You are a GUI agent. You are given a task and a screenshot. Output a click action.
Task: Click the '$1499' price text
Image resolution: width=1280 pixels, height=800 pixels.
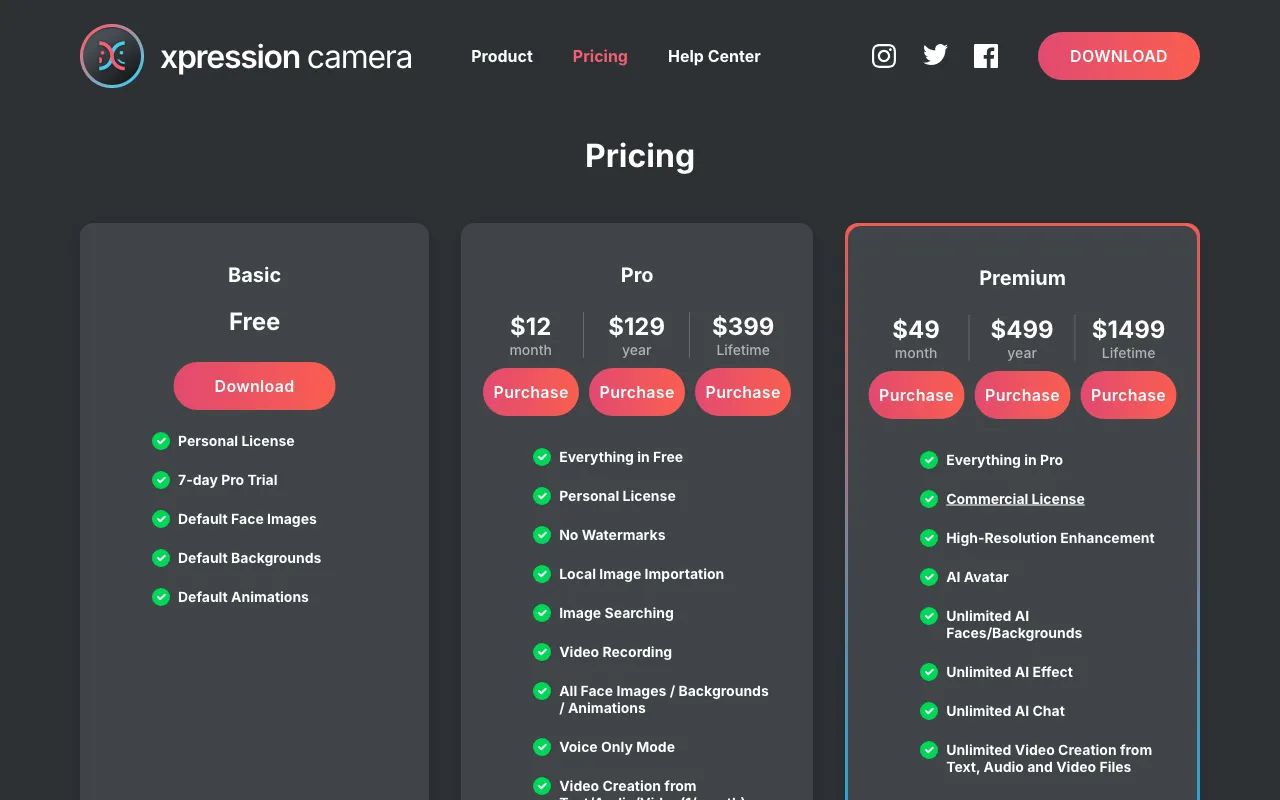1128,329
